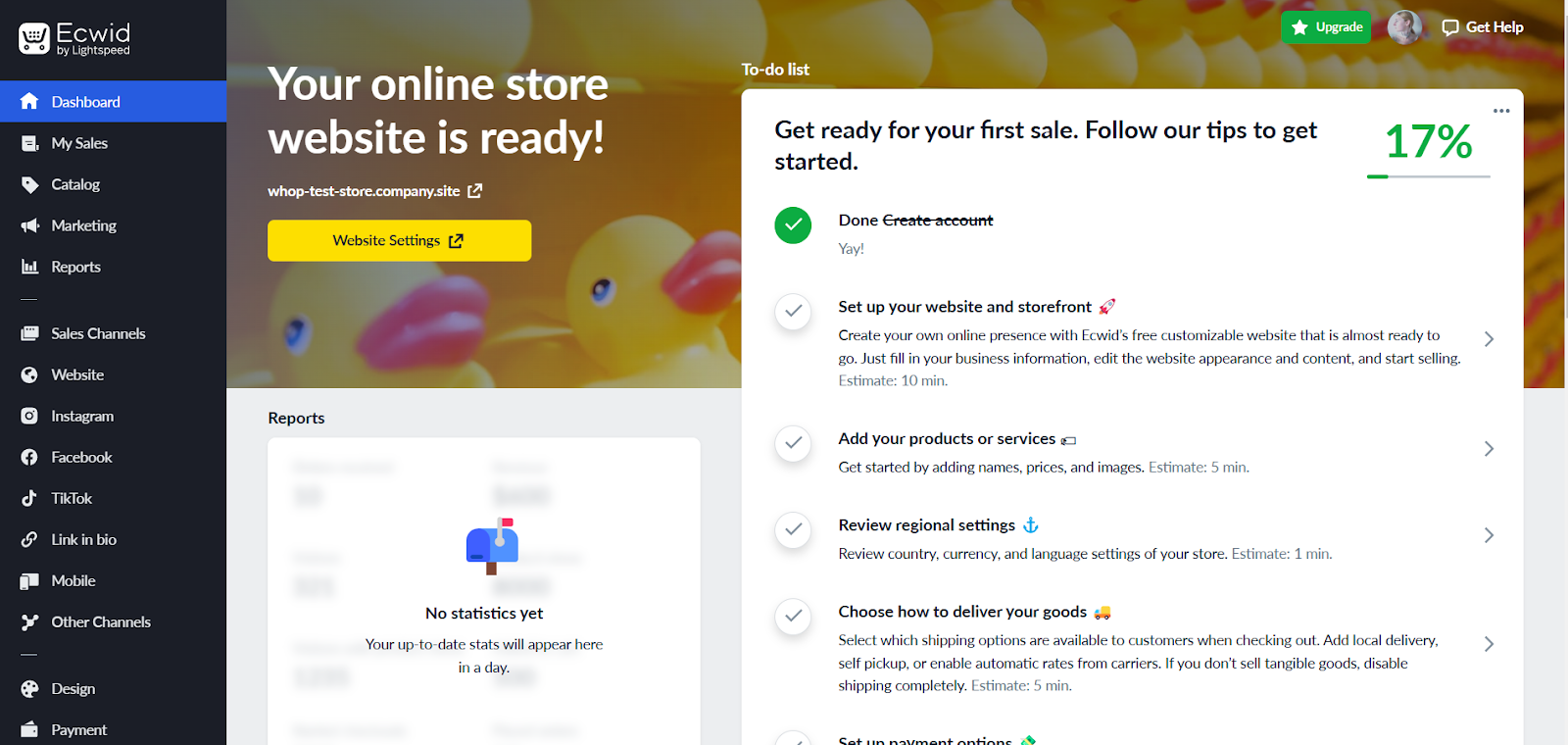Open the TikTok sales channel
1568x745 pixels.
point(70,498)
